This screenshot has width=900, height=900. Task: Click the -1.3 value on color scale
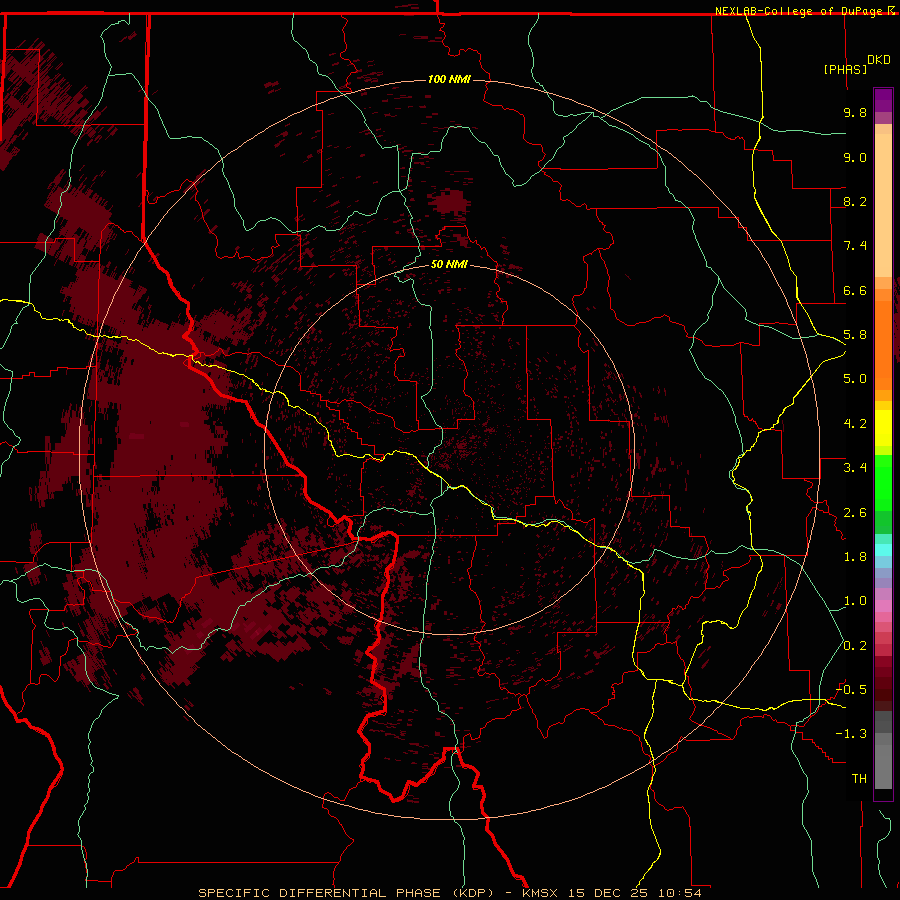851,734
